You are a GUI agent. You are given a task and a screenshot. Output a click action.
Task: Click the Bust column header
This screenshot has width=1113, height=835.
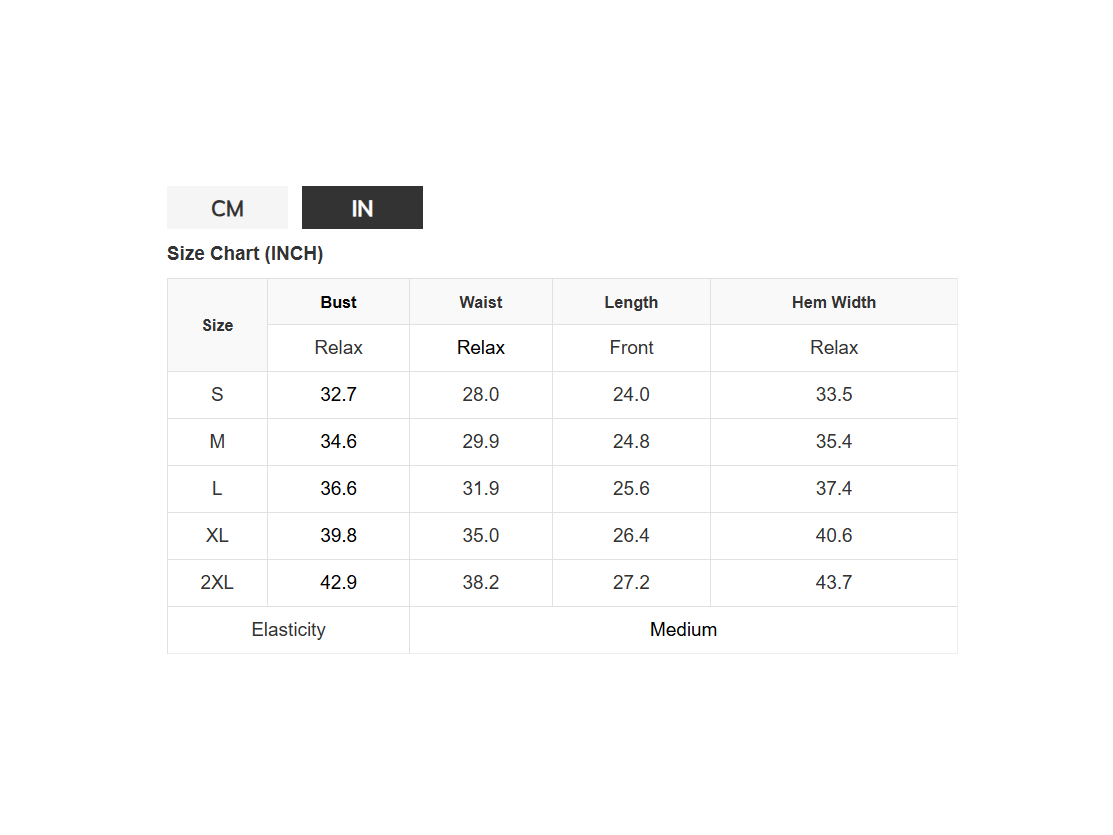[338, 302]
